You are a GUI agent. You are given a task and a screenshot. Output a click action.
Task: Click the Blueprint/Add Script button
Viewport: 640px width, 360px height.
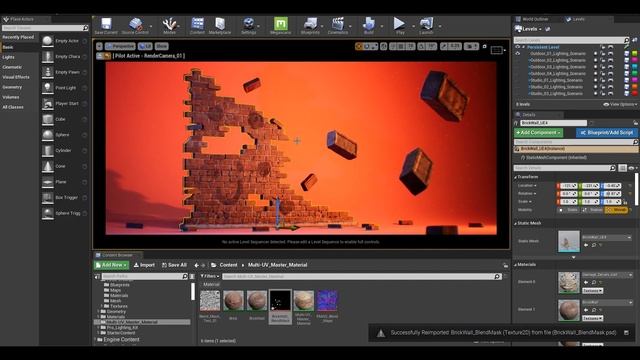tap(607, 133)
